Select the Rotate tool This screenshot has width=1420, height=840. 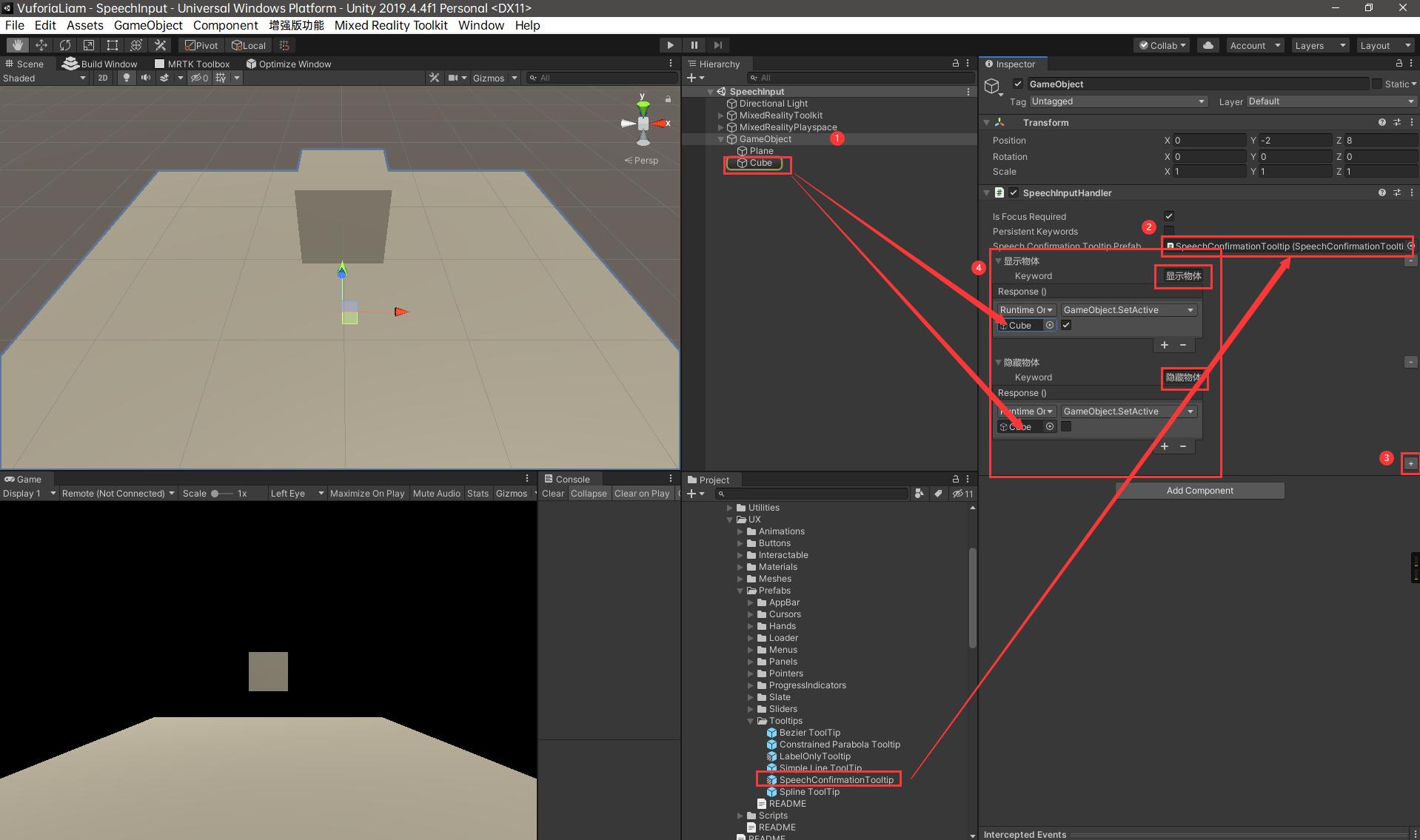point(65,45)
